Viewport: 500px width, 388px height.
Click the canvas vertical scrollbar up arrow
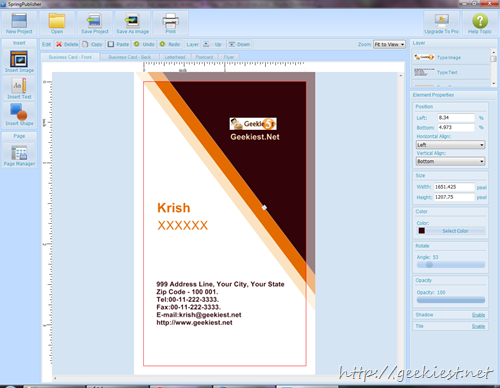[401, 76]
